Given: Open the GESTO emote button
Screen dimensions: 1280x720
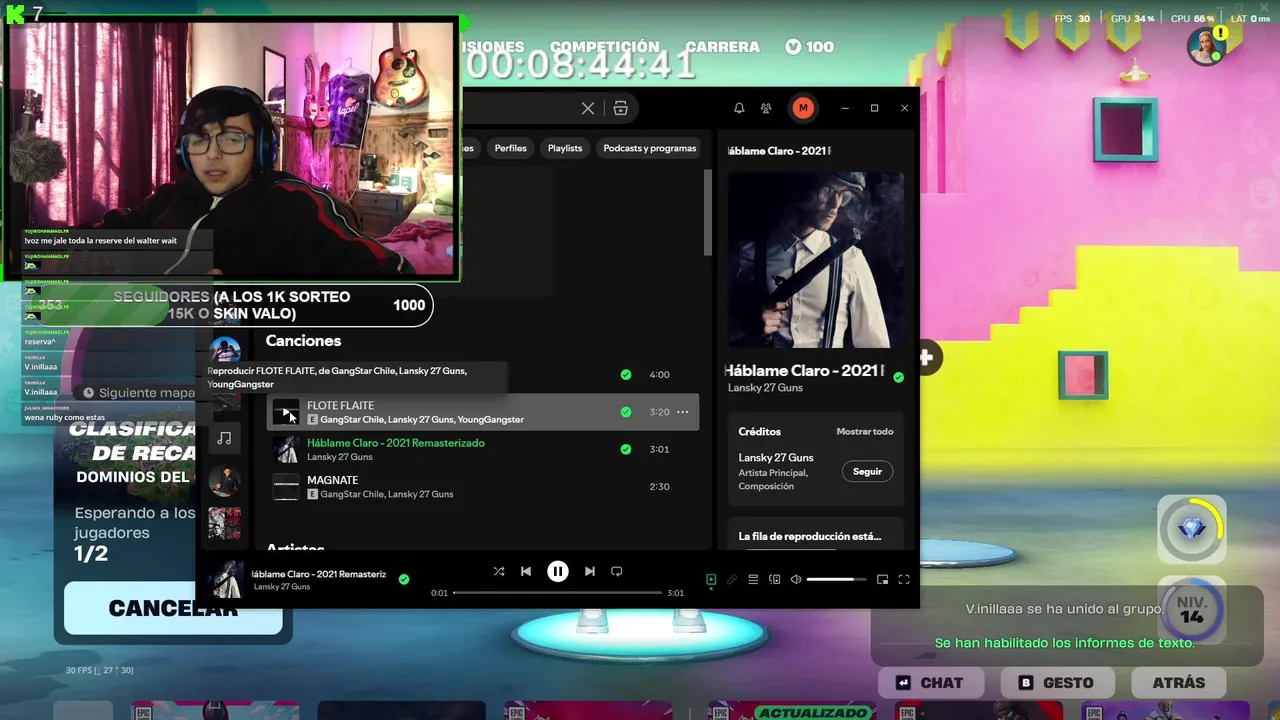Looking at the screenshot, I should (1056, 683).
